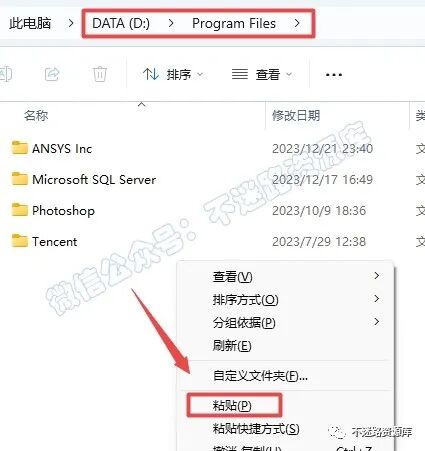Sort by the 修改日期 column header
Screen dimensions: 425x451
coord(296,116)
